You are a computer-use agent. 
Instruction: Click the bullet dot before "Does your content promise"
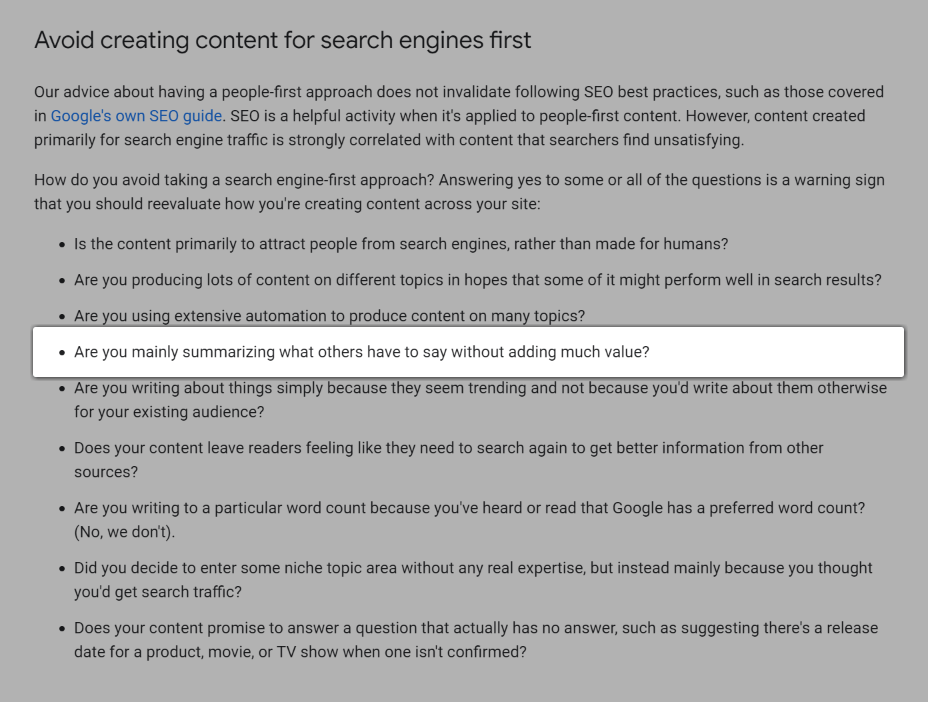62,629
